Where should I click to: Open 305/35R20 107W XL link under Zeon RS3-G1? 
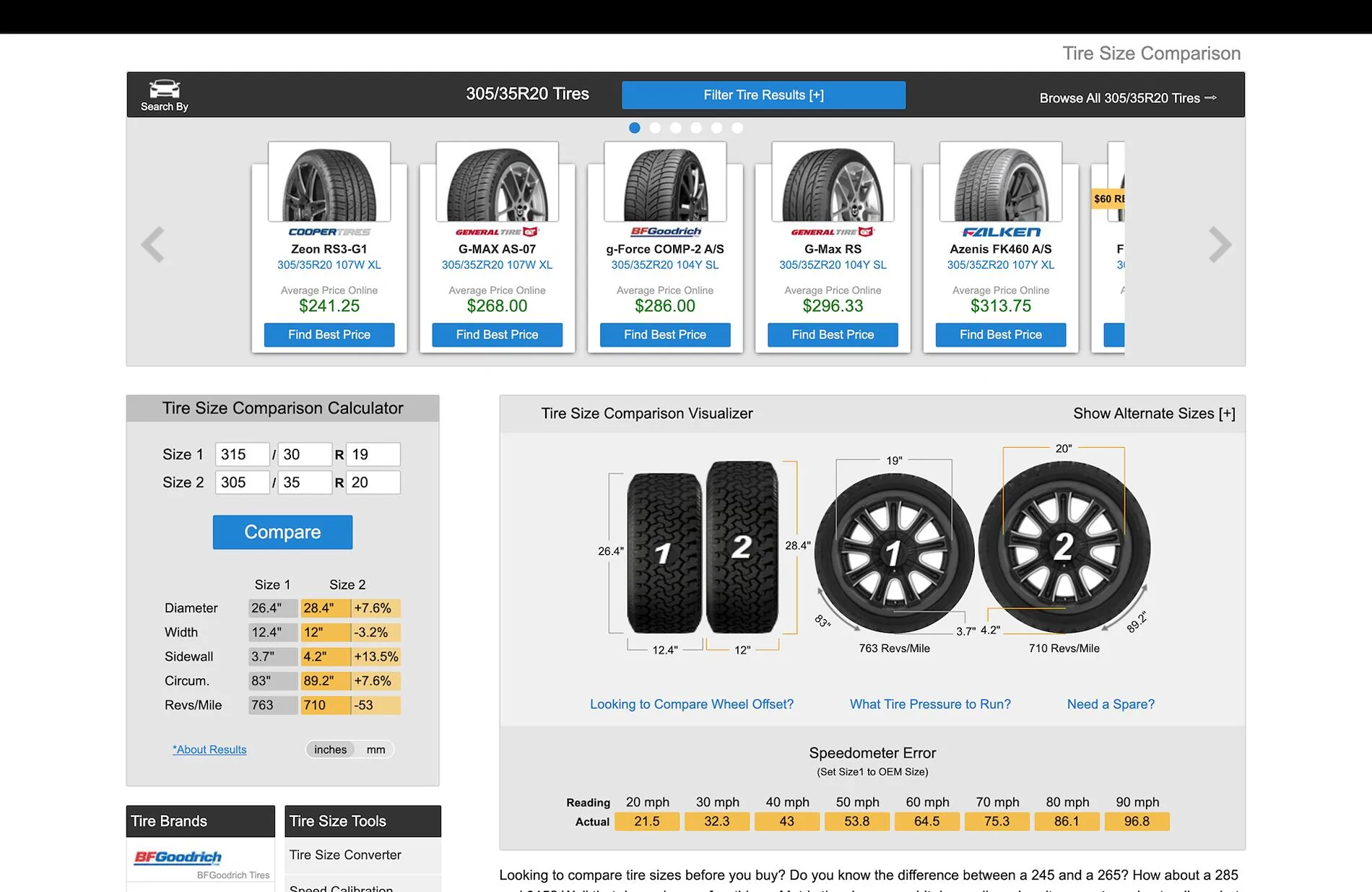tap(329, 265)
